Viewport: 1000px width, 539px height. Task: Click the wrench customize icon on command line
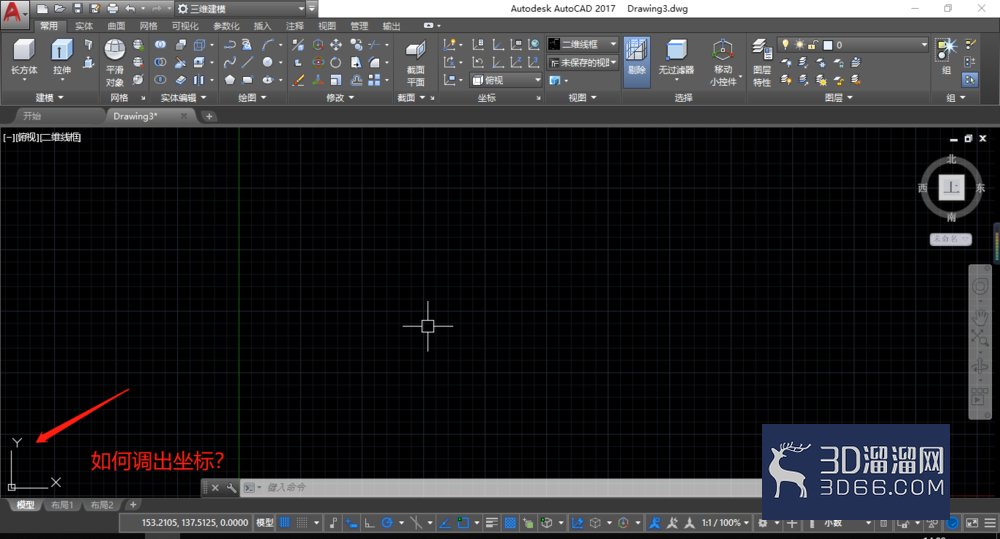tap(231, 487)
